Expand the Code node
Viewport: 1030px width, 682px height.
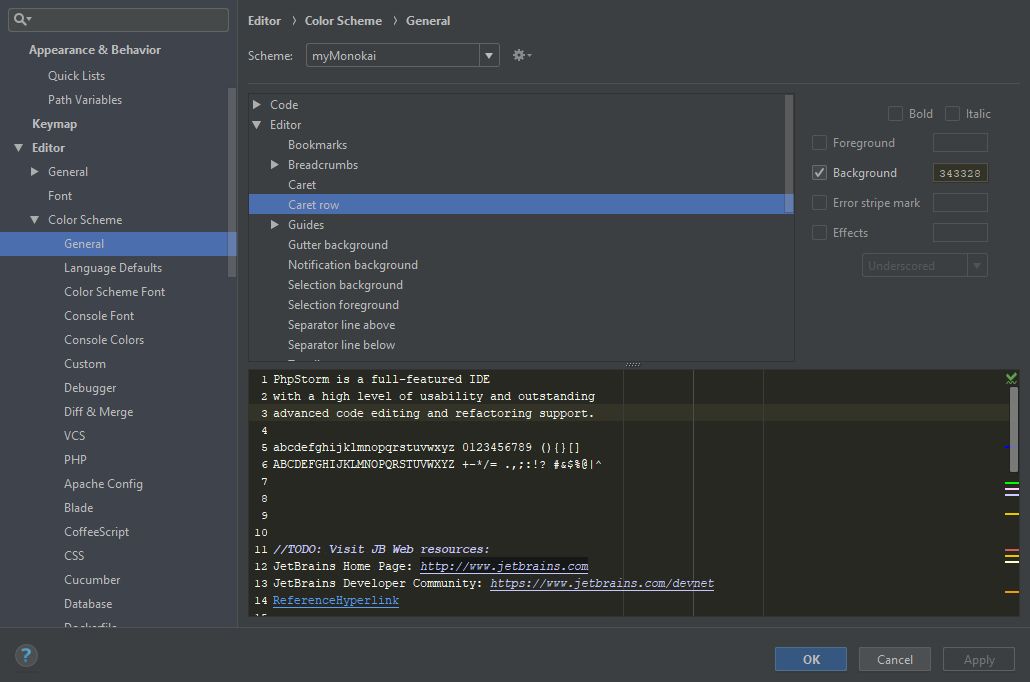pos(257,104)
